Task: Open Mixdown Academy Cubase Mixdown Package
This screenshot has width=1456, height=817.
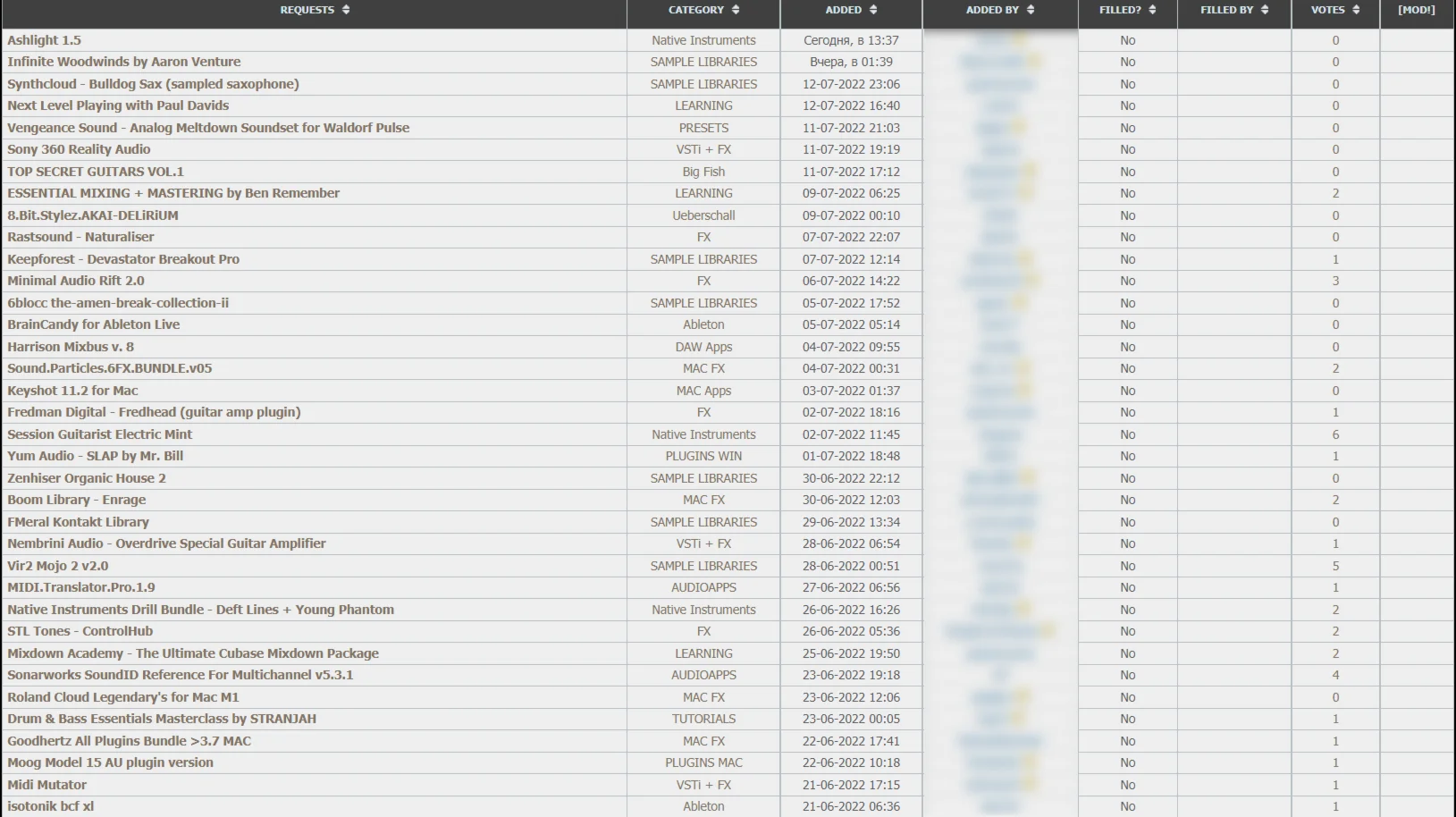Action: tap(193, 653)
